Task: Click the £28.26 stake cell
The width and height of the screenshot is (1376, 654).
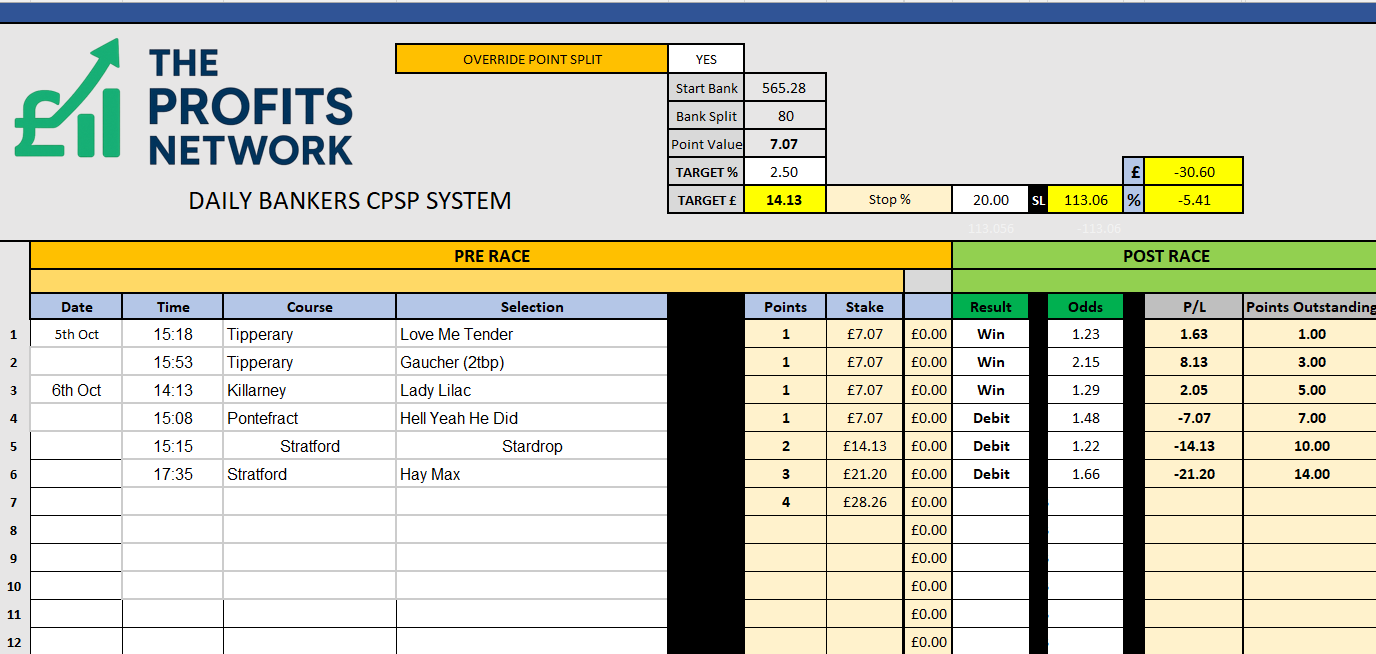Action: 864,502
